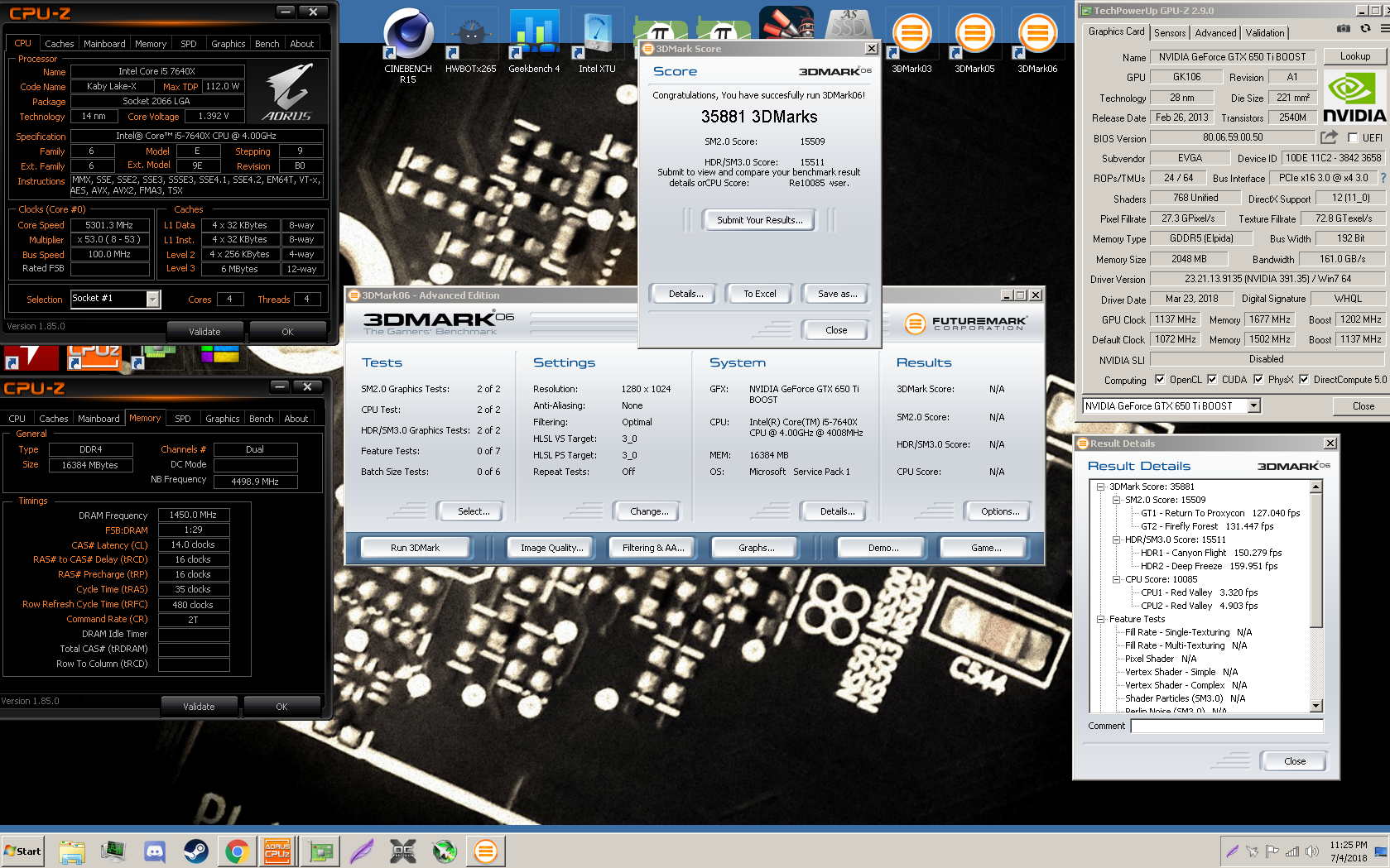Screen dimensions: 1390x868
Task: Toggle the CUDA checkbox
Action: coord(1212,380)
